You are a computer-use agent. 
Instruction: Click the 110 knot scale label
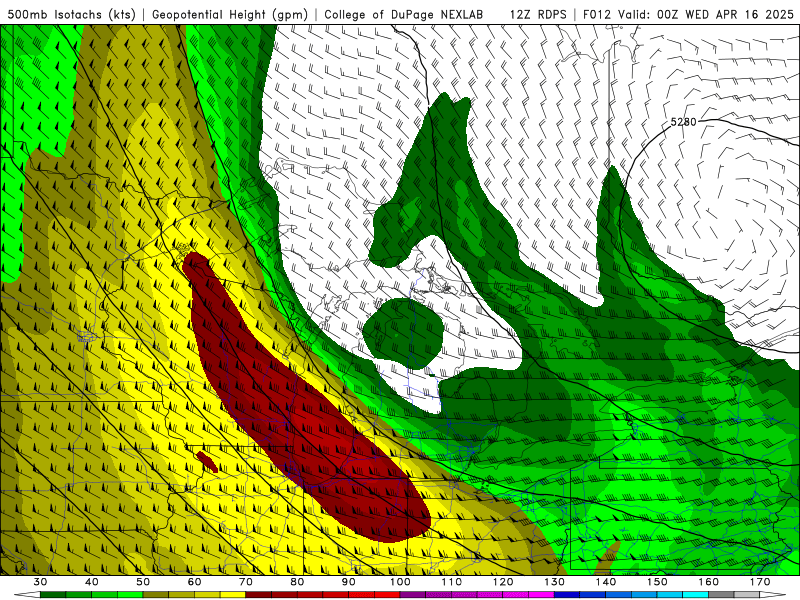coord(452,582)
